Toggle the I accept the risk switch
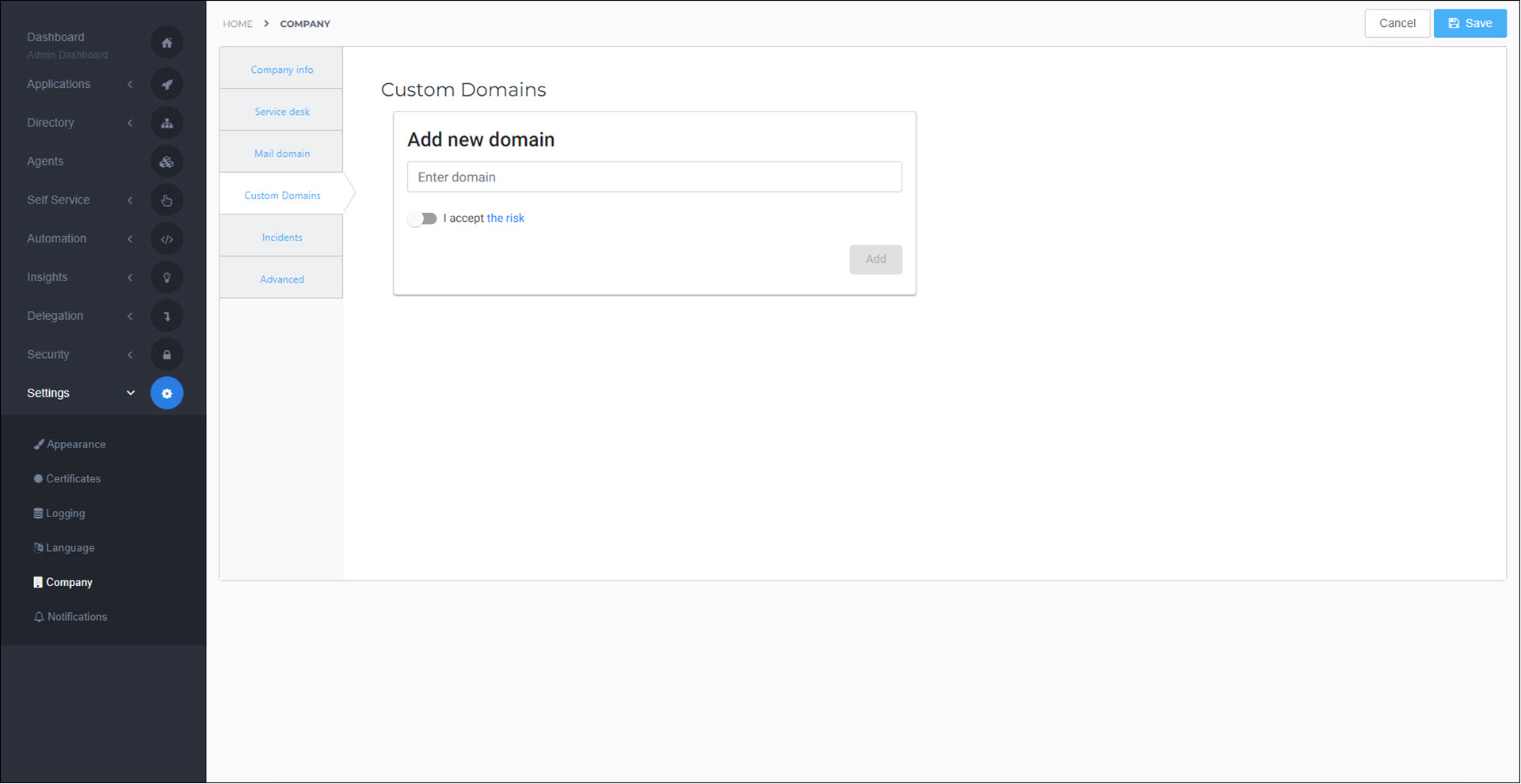Viewport: 1521px width, 784px height. 422,219
